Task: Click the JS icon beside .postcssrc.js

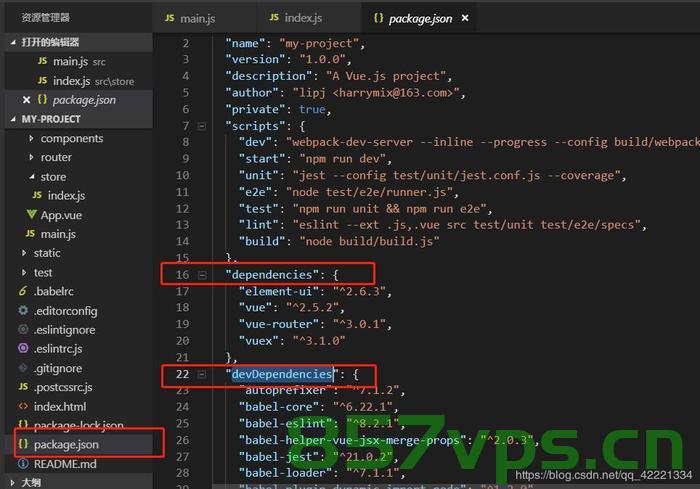Action: [x=23, y=387]
